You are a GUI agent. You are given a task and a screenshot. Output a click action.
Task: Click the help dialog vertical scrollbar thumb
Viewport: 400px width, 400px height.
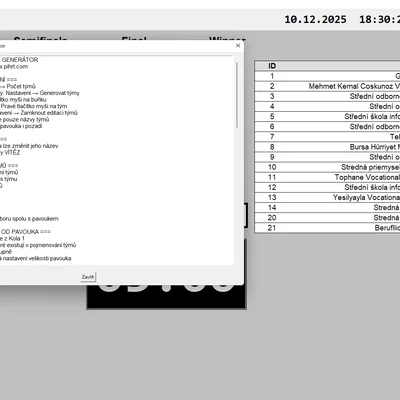(237, 95)
